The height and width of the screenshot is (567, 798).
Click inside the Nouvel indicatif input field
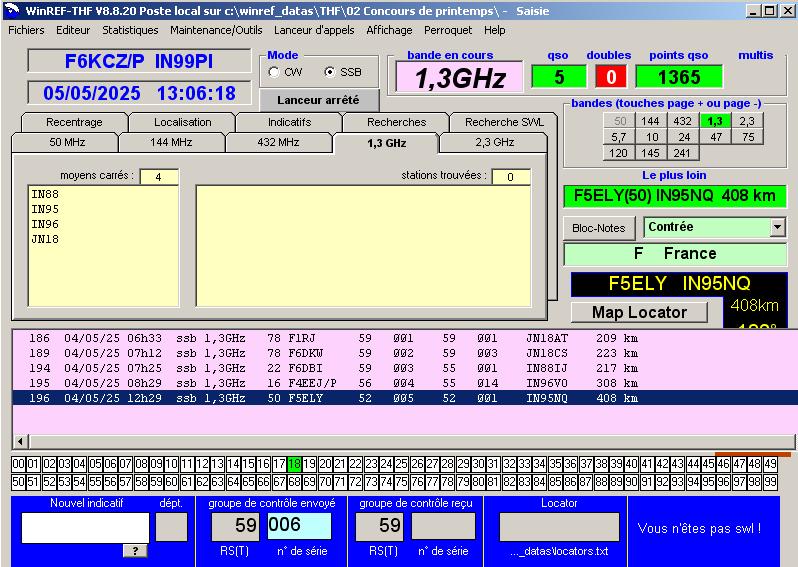(85, 527)
